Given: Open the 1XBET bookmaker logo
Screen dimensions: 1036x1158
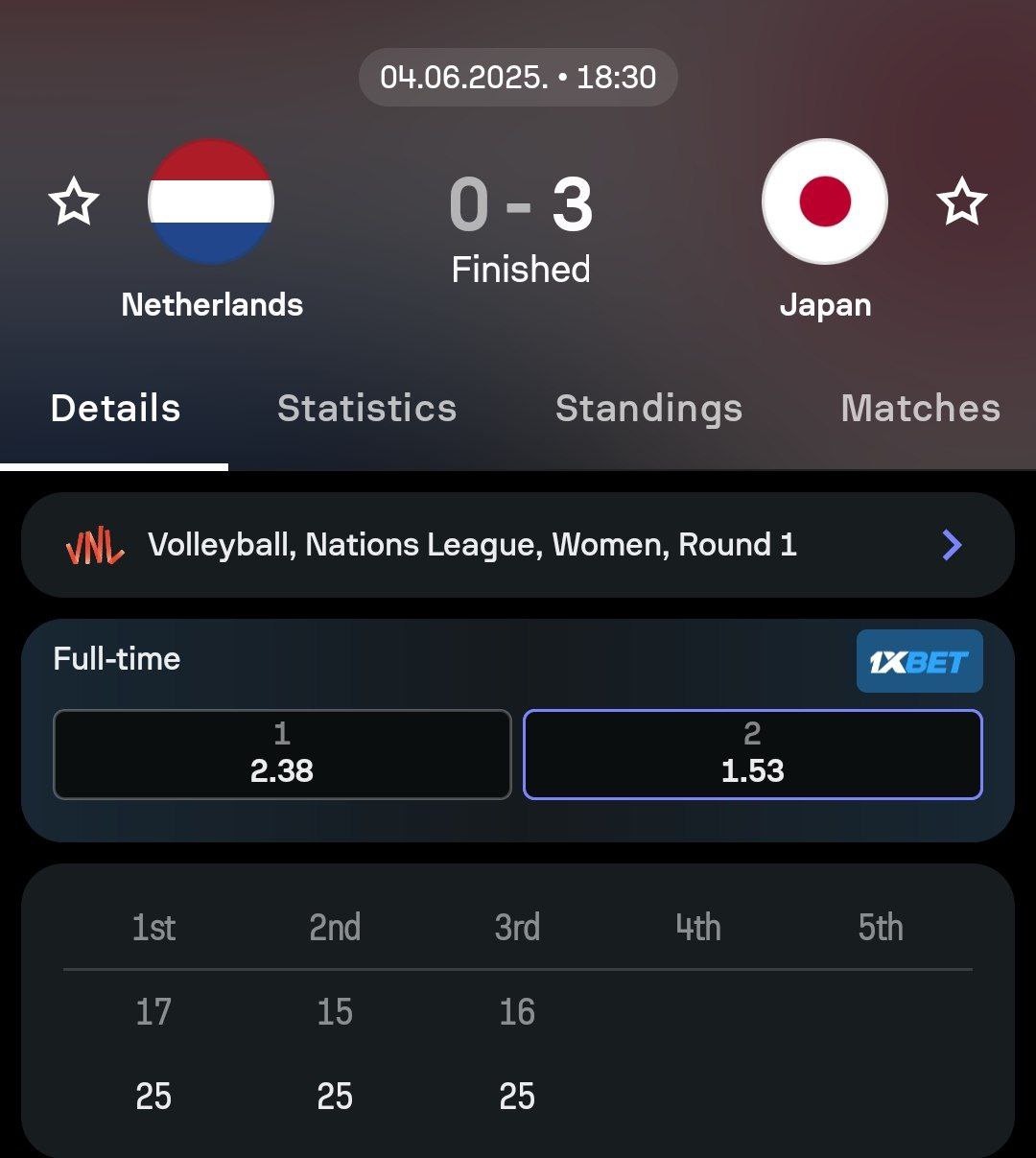Looking at the screenshot, I should tap(919, 661).
